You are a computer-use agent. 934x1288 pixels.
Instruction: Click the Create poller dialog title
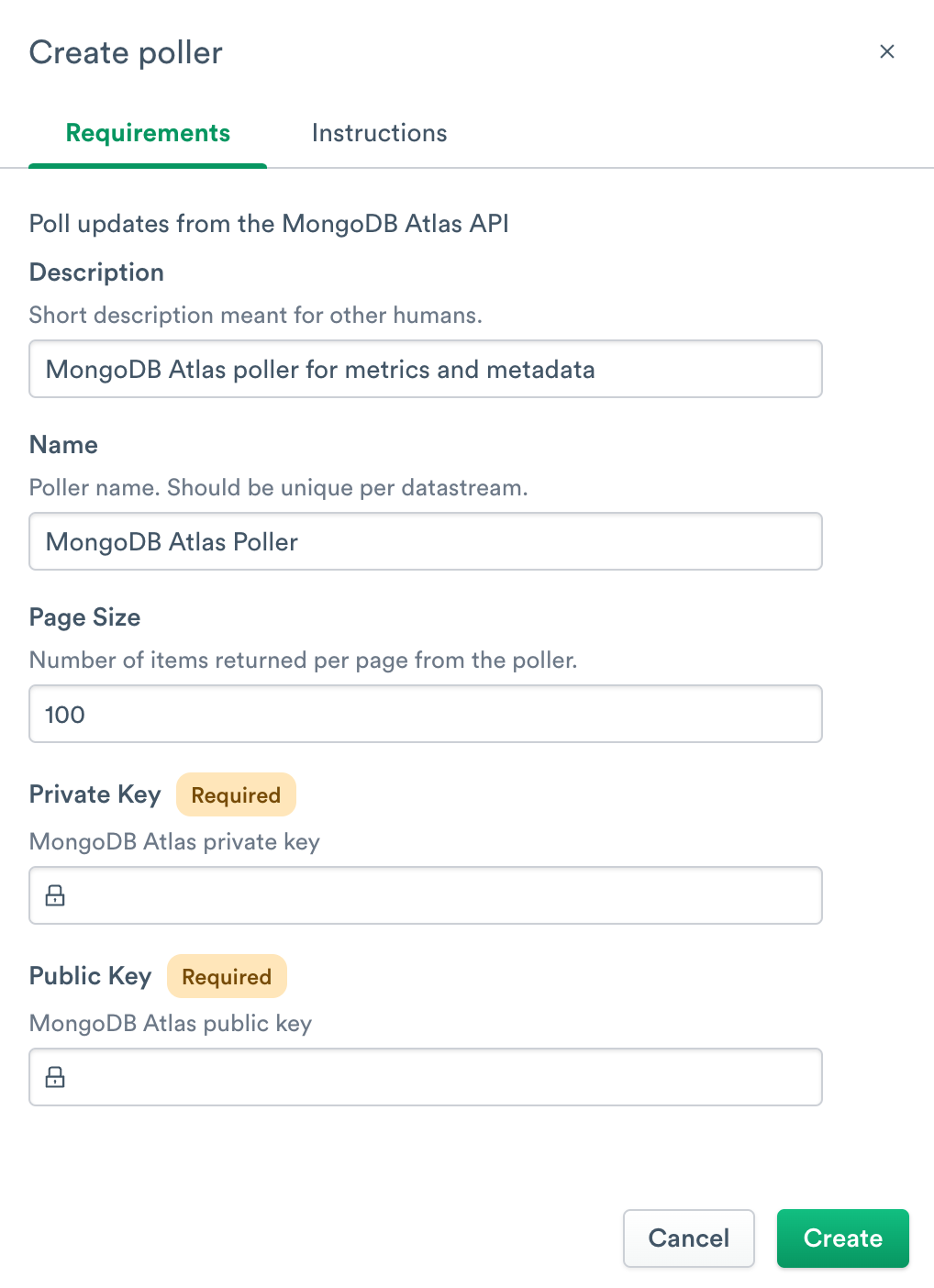click(126, 53)
